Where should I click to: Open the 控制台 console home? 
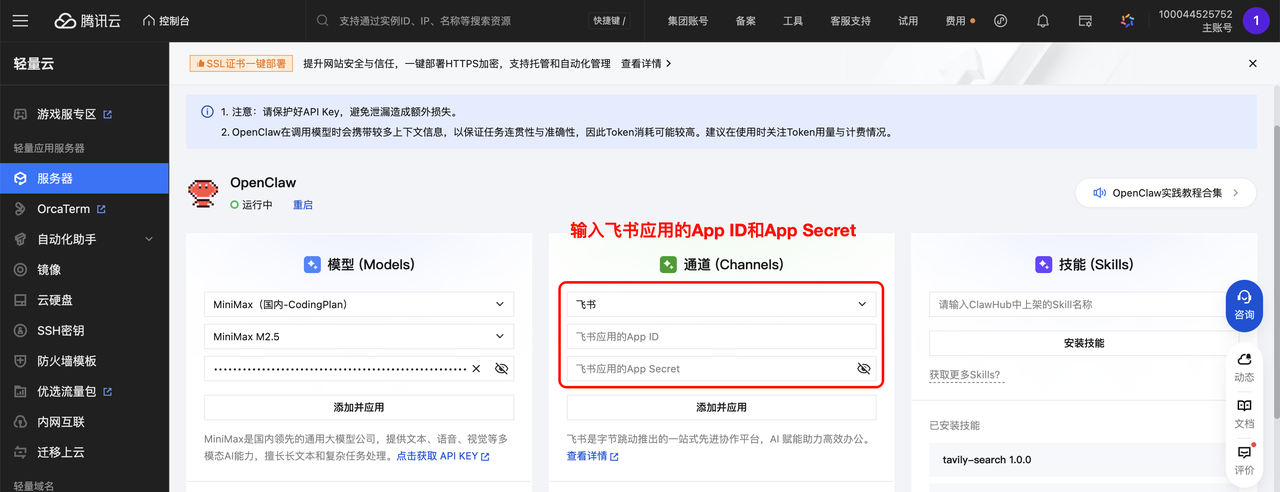[x=166, y=20]
